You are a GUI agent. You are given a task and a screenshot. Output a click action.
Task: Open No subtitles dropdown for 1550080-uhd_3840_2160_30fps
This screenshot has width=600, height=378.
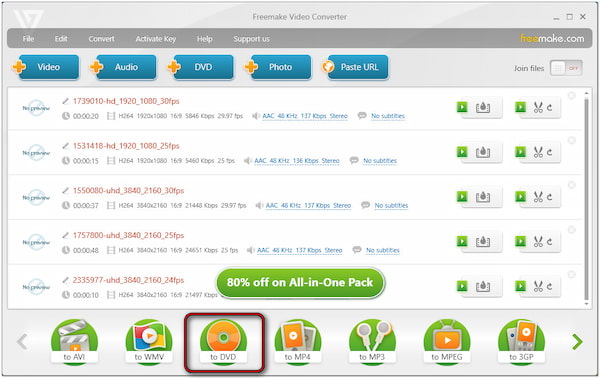[391, 205]
